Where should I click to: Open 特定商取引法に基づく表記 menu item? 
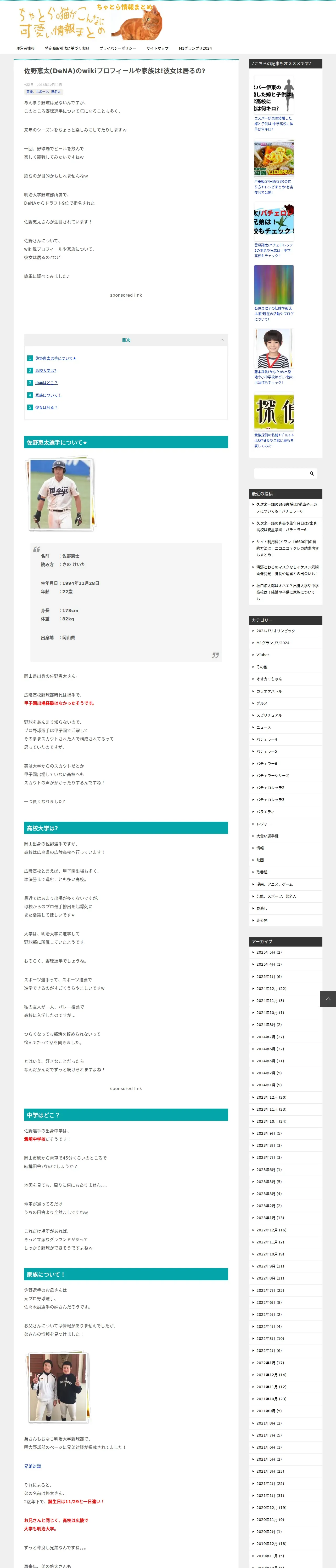coord(67,48)
